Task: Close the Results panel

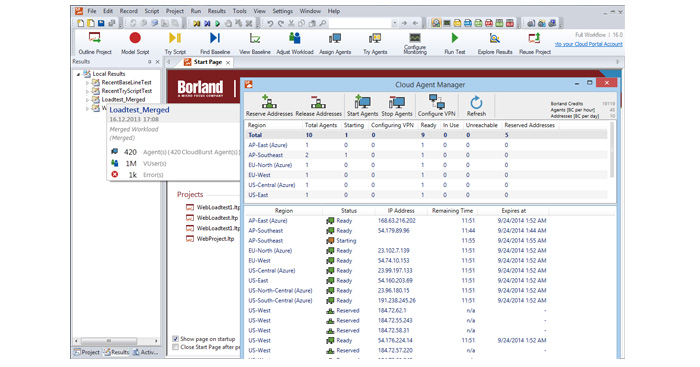Action: [157, 62]
